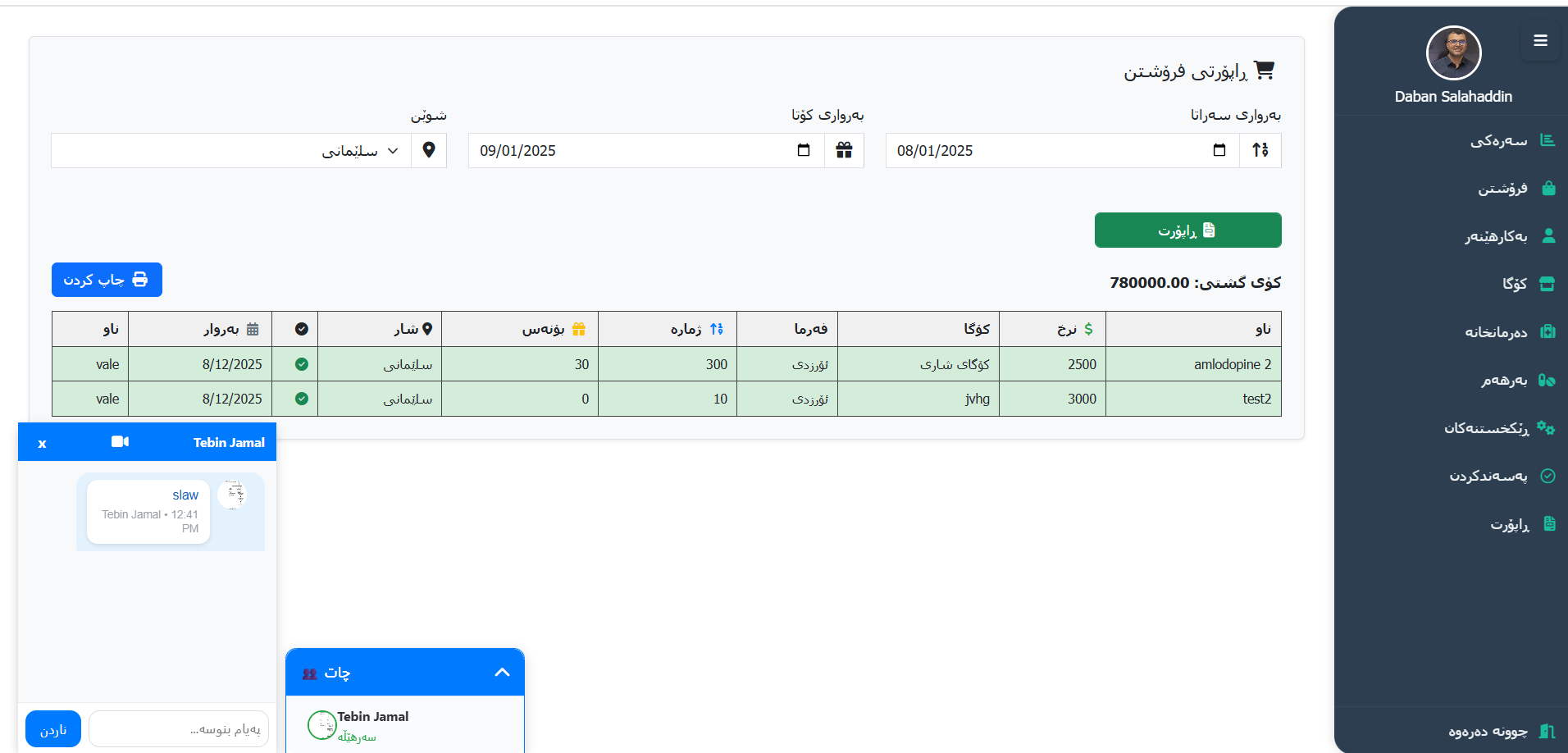Screen dimensions: 1568x753
Task: Click the چاپ کردن print button
Action: click(107, 280)
